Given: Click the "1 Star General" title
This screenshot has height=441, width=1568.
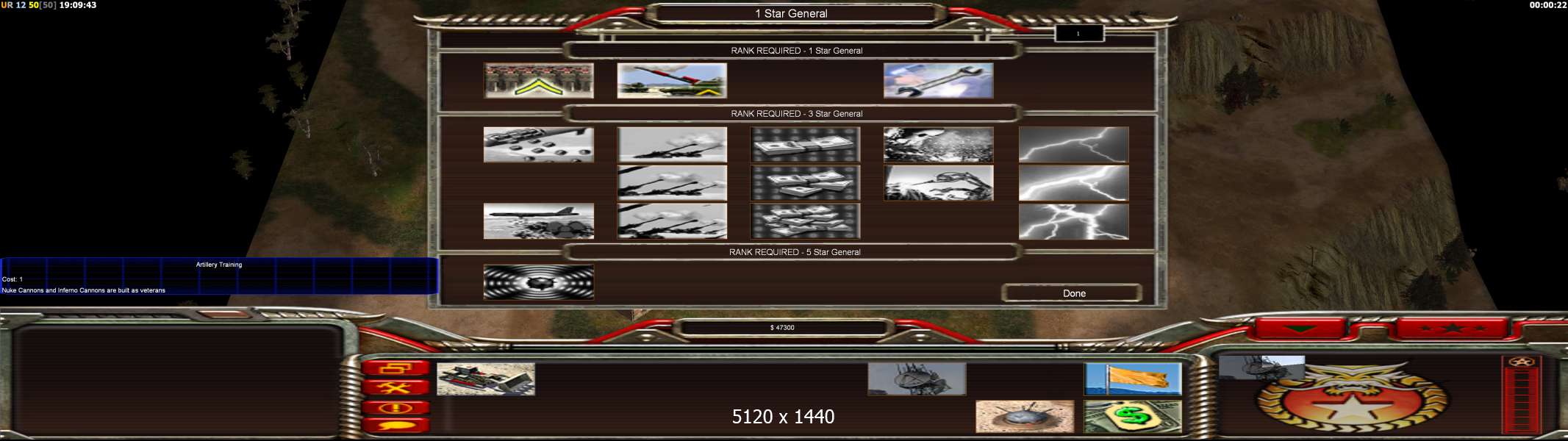Looking at the screenshot, I should (791, 14).
